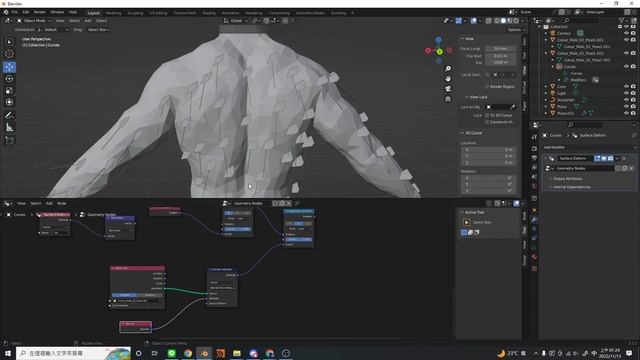This screenshot has height=360, width=640.
Task: Click the Blender logo in the menu bar
Action: 6,12
